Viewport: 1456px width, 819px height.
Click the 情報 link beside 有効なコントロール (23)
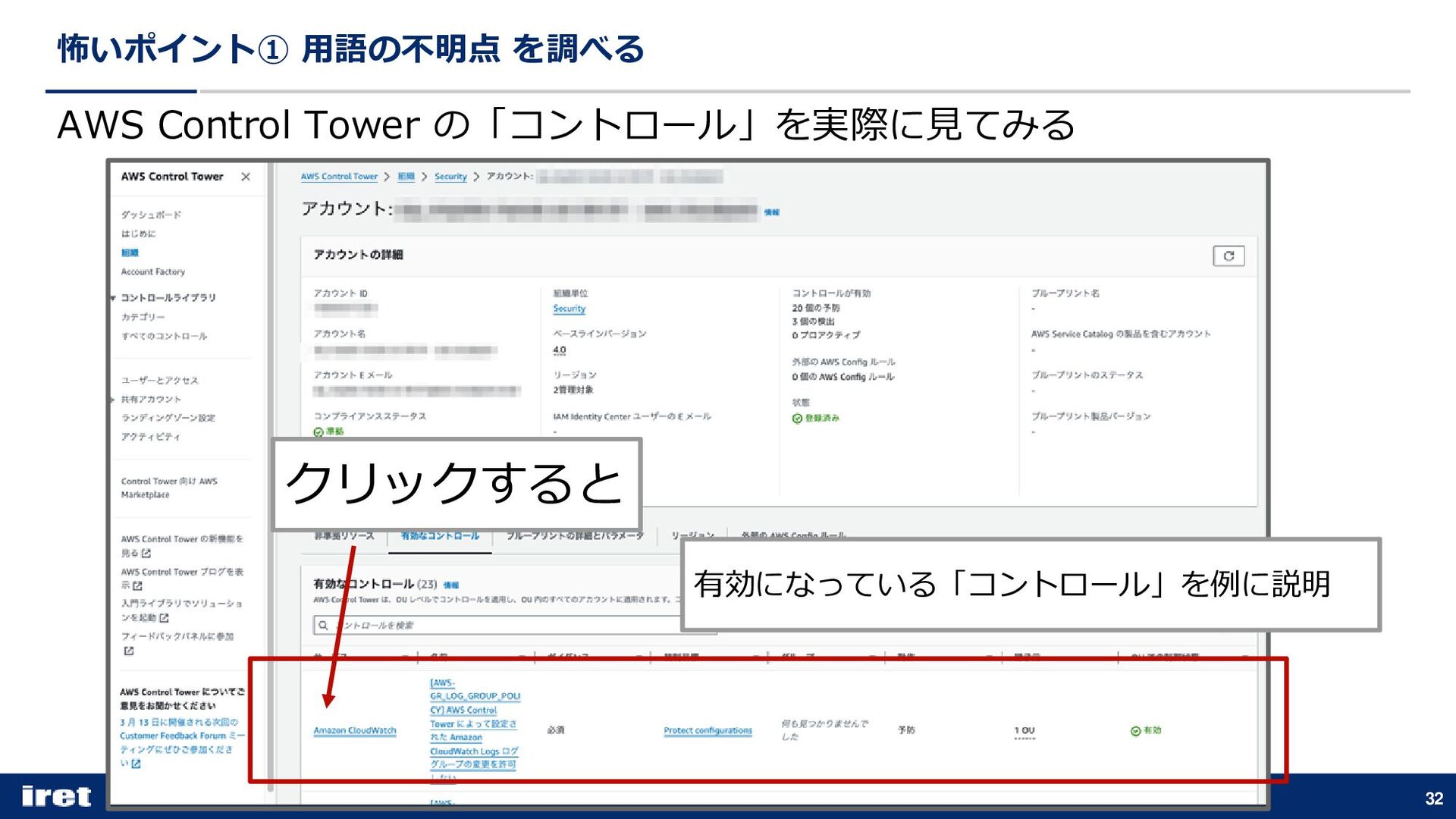(x=450, y=585)
